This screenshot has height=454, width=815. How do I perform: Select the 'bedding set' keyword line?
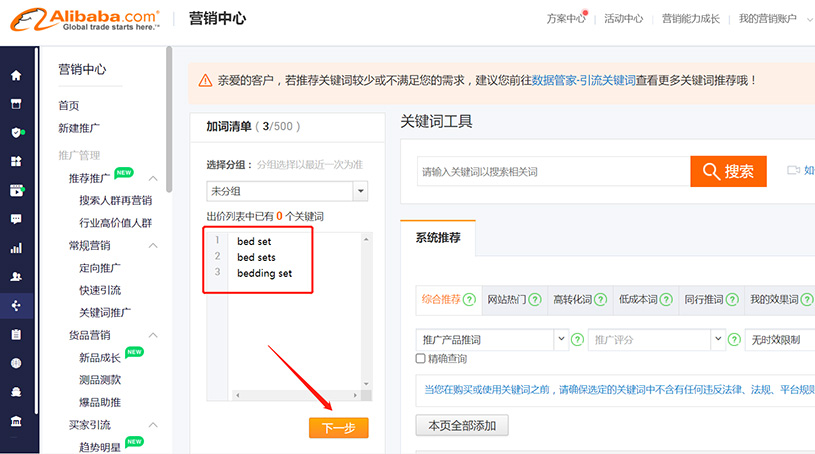pos(265,273)
